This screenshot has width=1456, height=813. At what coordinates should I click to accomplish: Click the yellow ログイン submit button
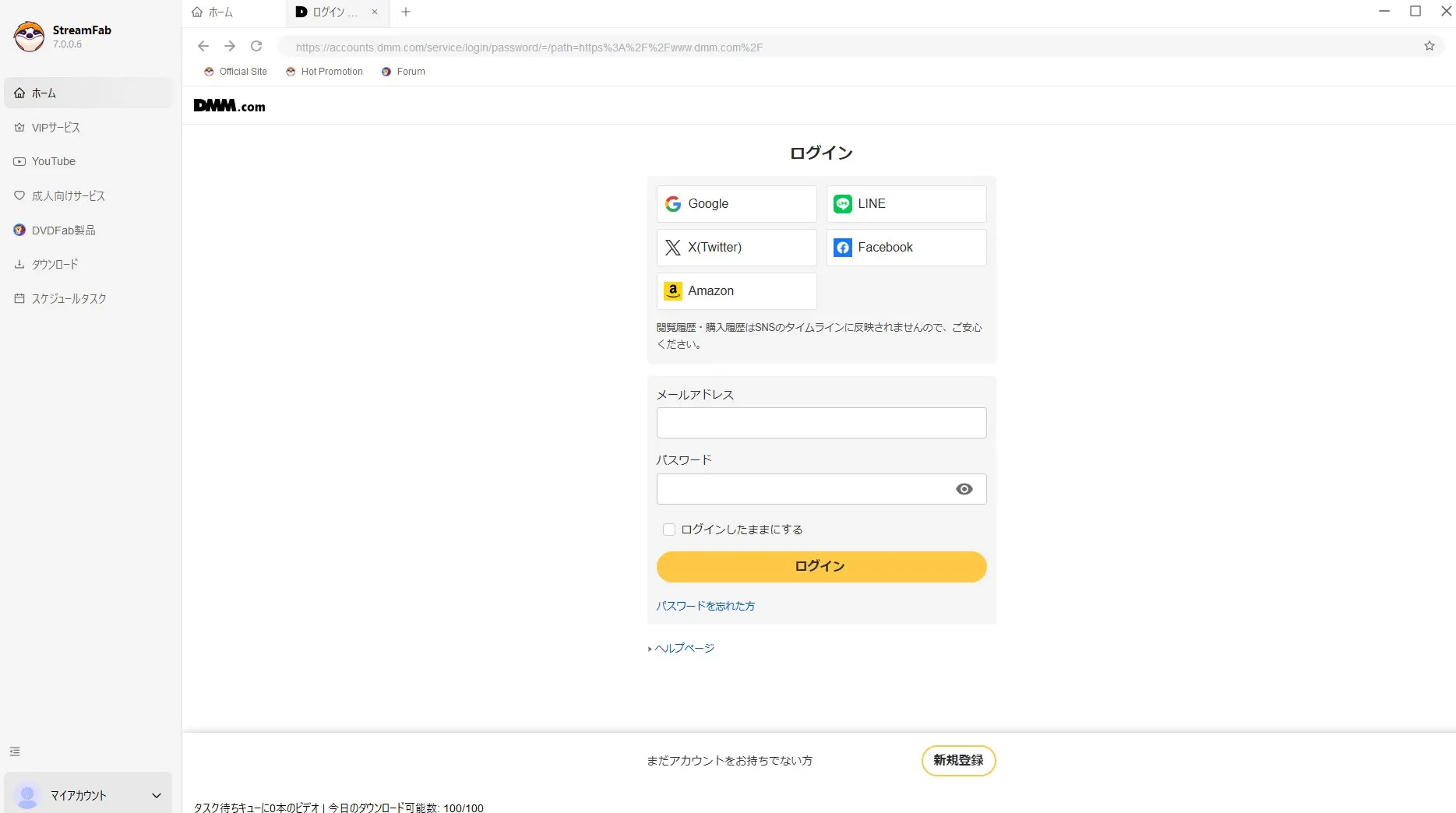(x=821, y=567)
